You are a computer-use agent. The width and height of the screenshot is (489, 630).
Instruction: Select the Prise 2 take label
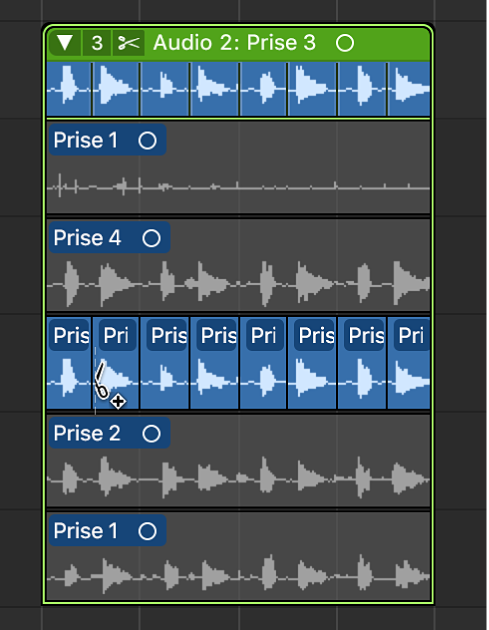click(x=87, y=433)
